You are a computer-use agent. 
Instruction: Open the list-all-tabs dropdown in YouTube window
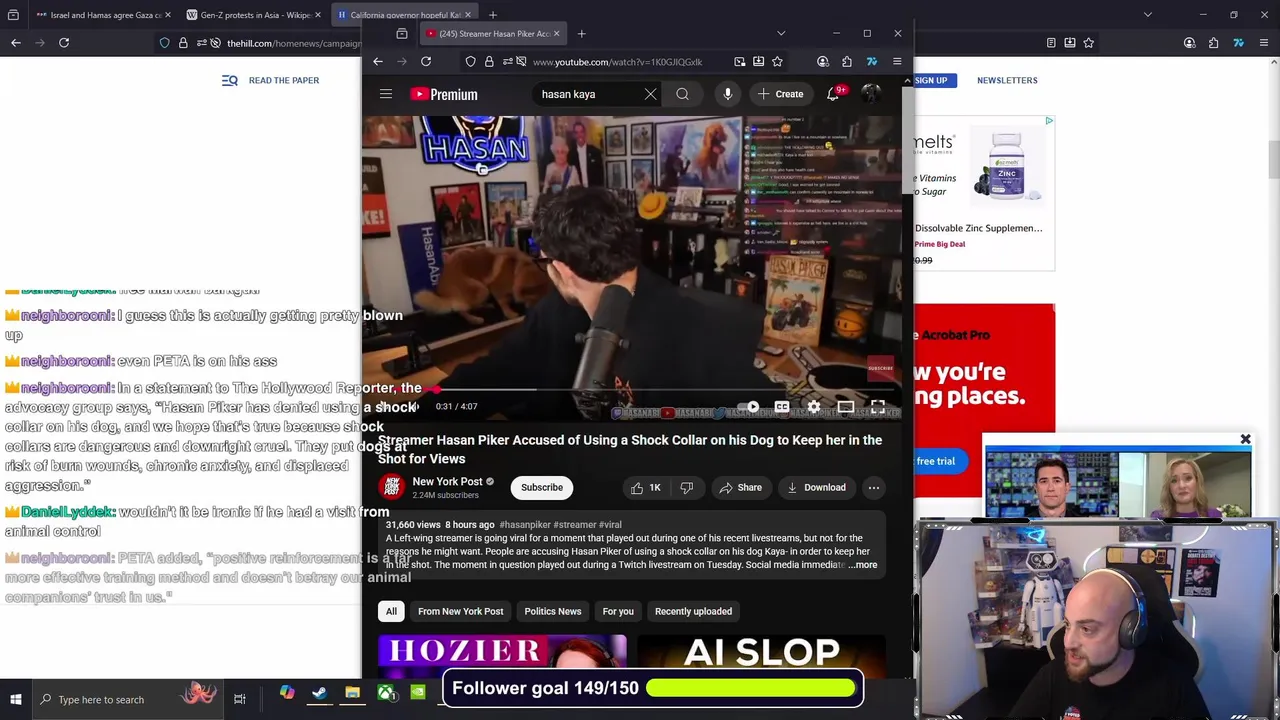(x=781, y=33)
